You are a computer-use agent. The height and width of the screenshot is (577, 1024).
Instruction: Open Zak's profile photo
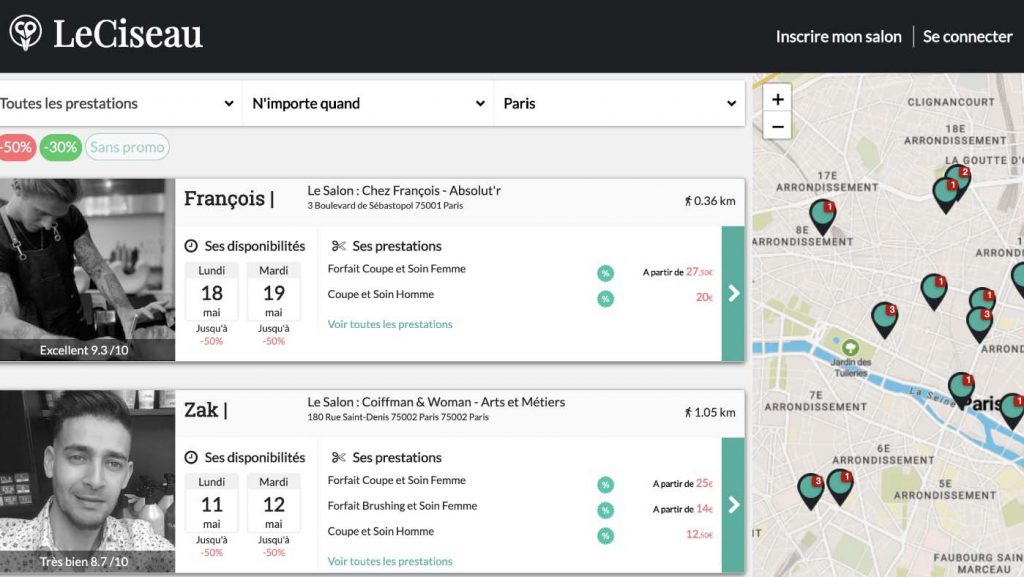tap(88, 481)
